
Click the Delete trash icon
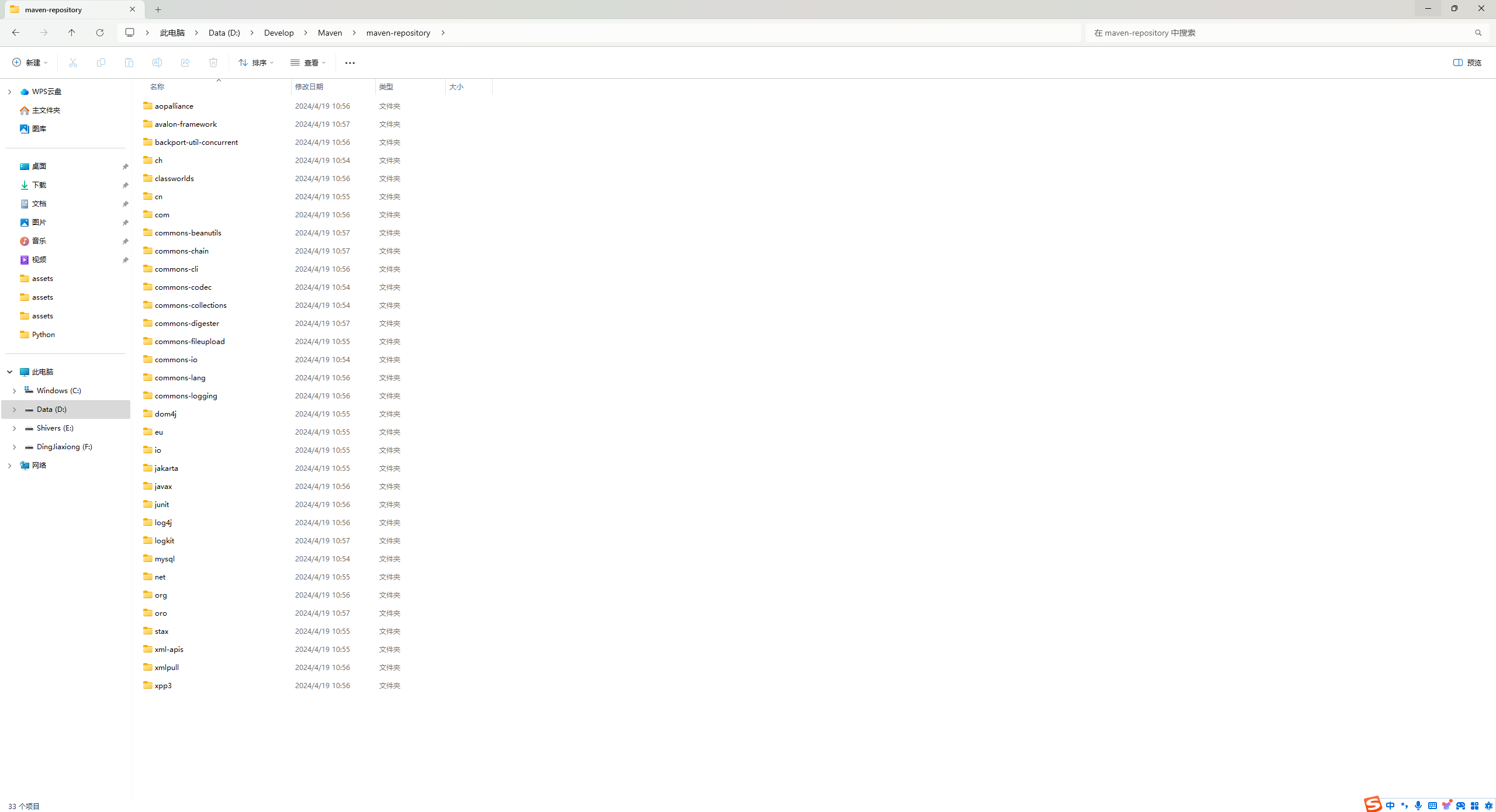pos(213,63)
